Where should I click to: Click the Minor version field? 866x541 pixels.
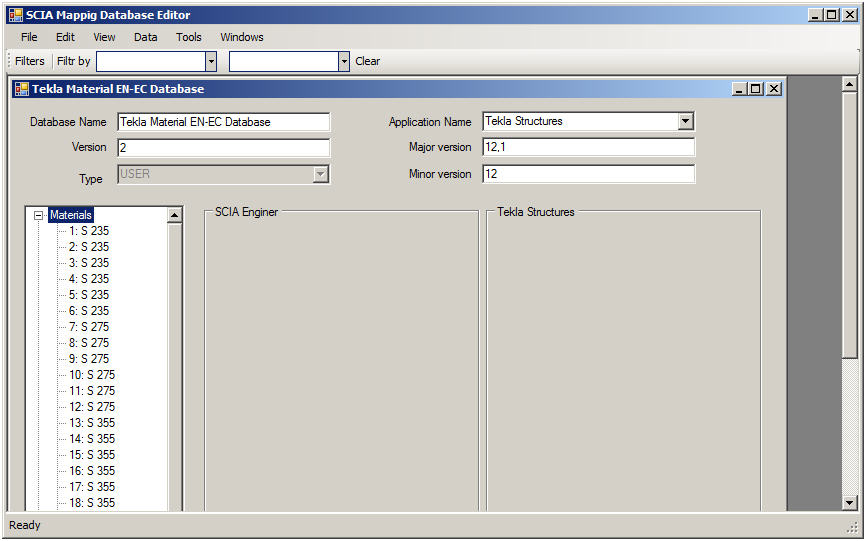588,174
